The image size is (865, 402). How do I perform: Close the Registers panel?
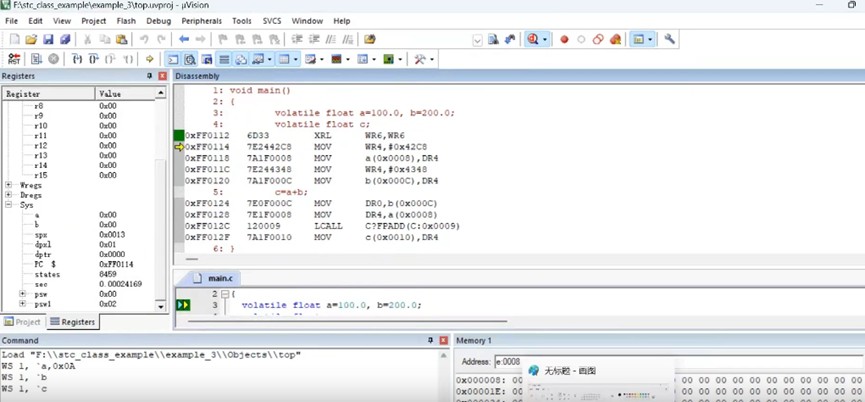pos(163,76)
